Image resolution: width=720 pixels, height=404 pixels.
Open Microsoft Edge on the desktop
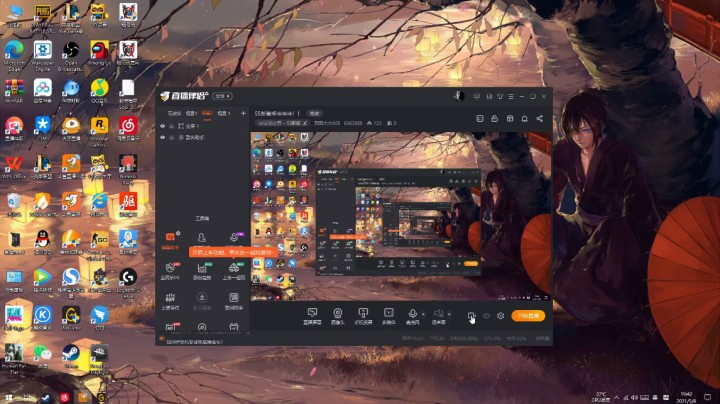tap(14, 55)
